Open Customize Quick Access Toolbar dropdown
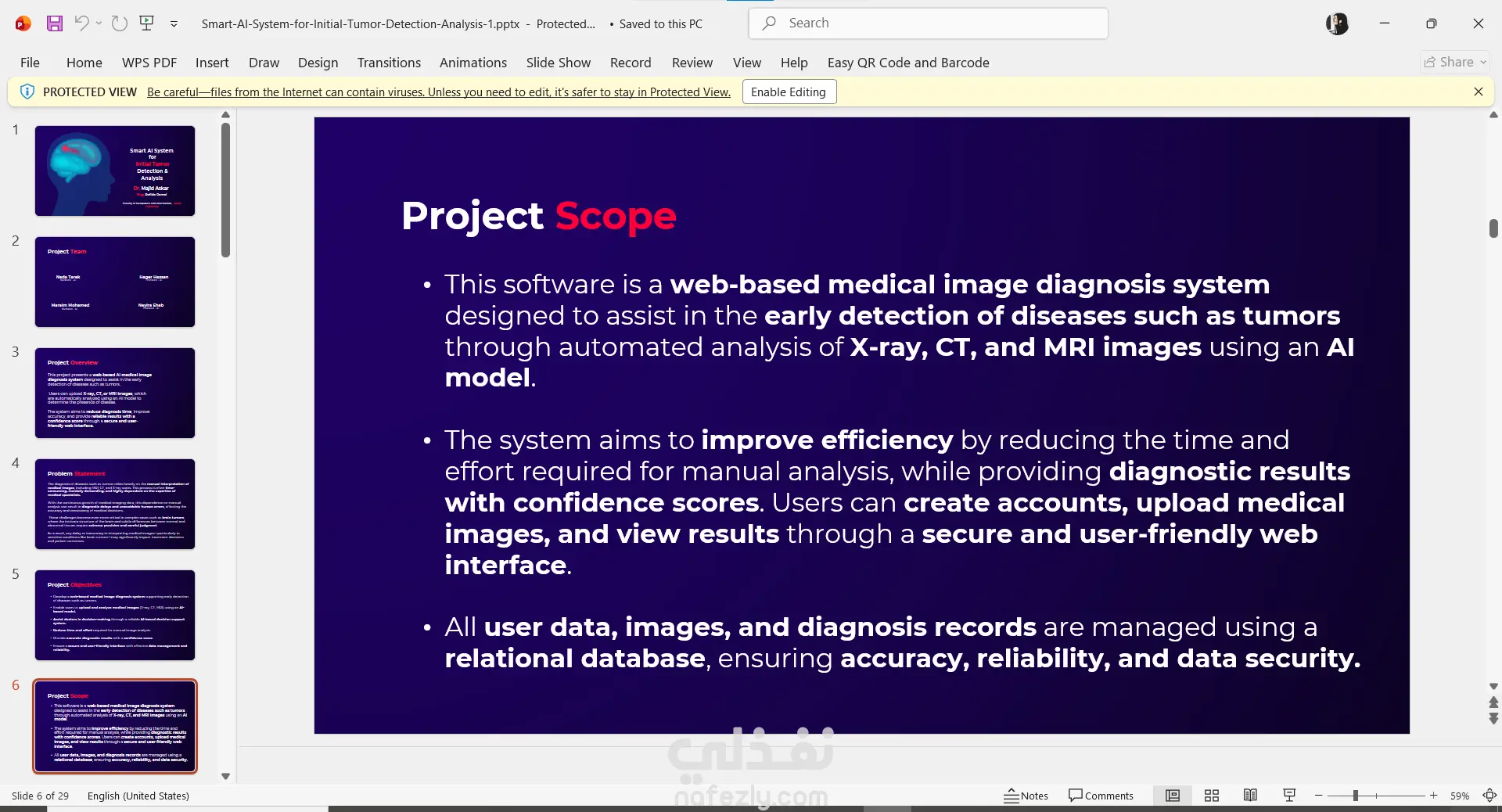Screen dimensions: 1502x812 click(174, 24)
